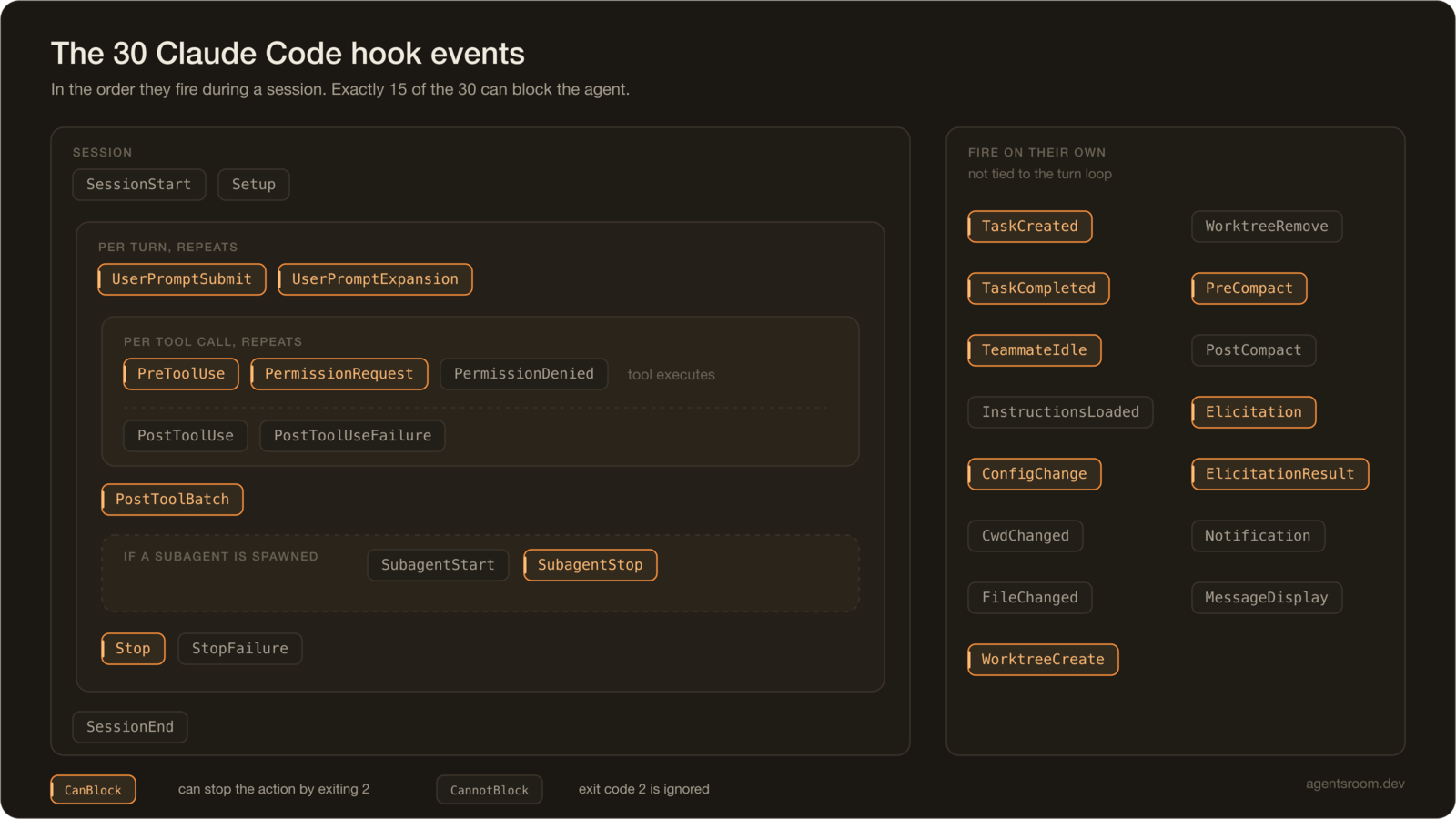Select the Setup event chip
The image size is (1456, 819).
coord(254,185)
